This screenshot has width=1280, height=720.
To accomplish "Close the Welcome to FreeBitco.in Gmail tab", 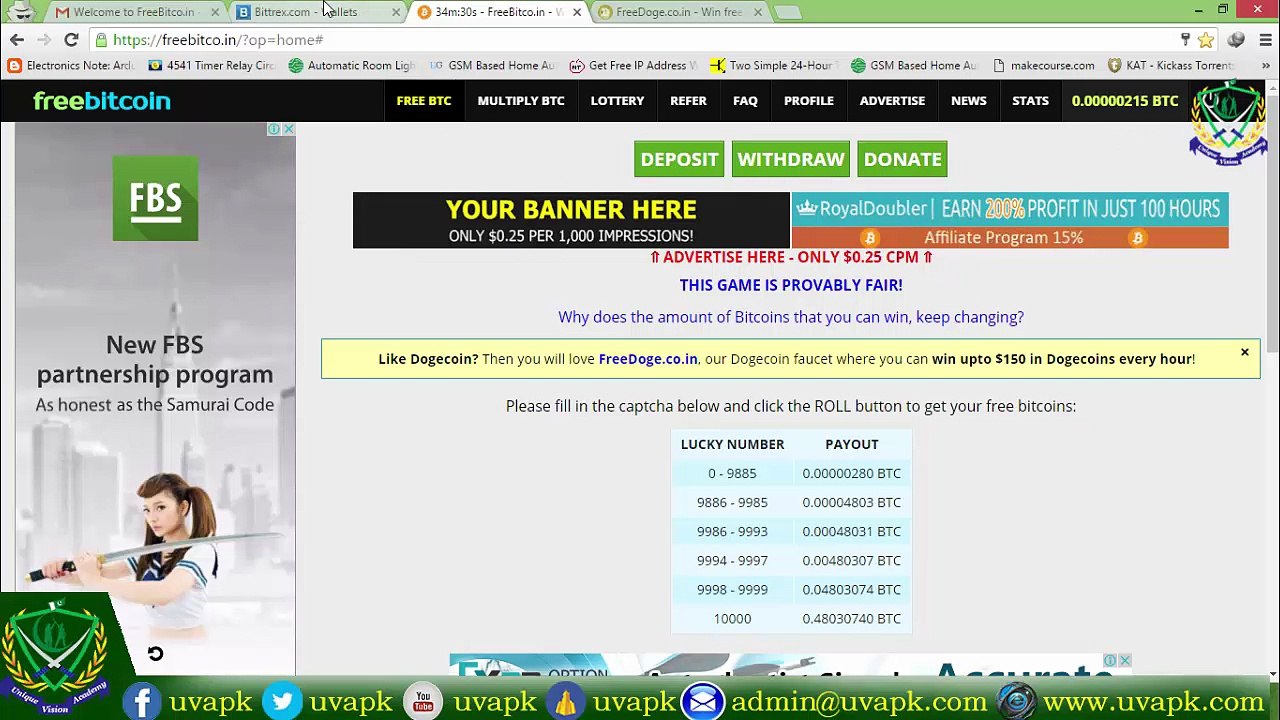I will pyautogui.click(x=215, y=12).
